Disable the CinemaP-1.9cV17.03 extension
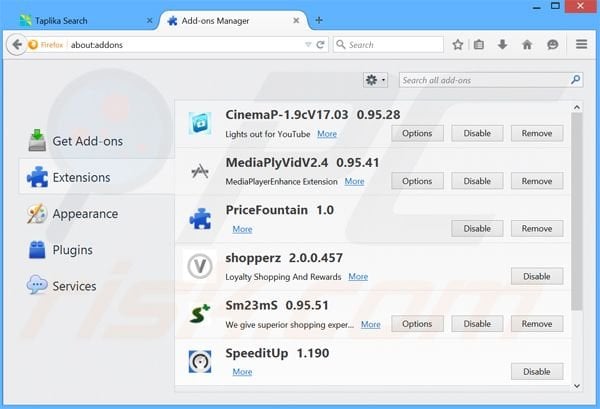The width and height of the screenshot is (600, 409). pyautogui.click(x=477, y=133)
